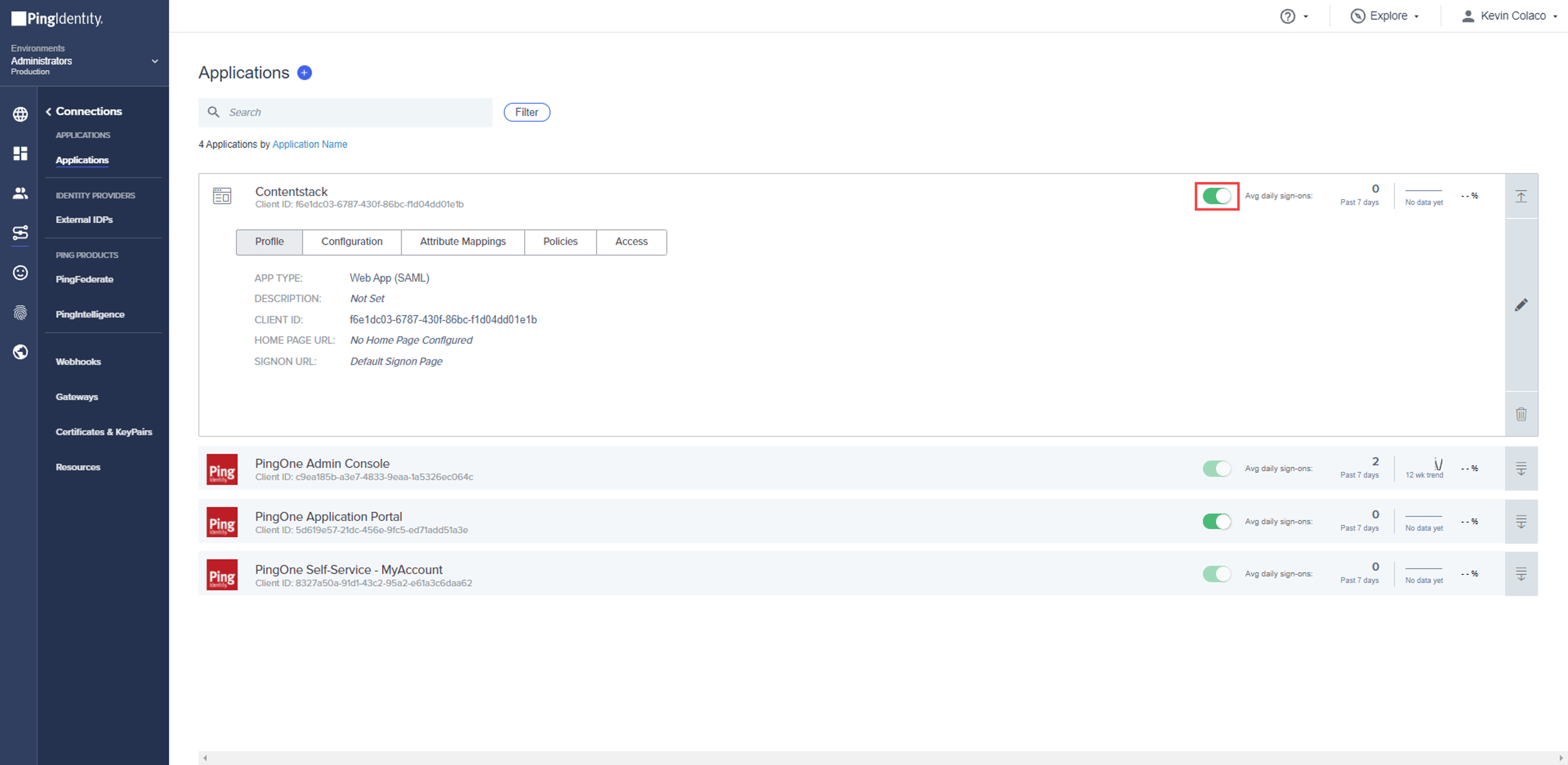Click the PingOne Admin Console Ping logo
Screen dimensions: 1568x765
tap(222, 469)
